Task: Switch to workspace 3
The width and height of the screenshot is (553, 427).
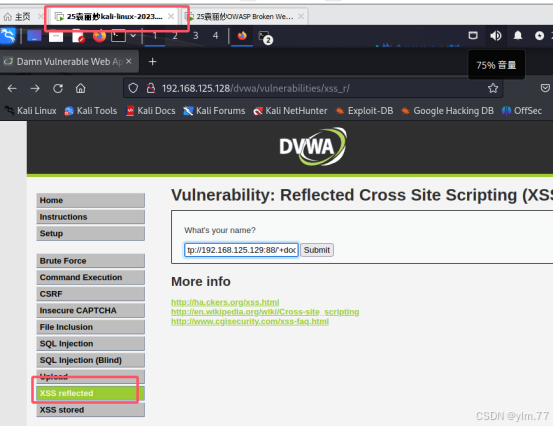Action: (195, 36)
